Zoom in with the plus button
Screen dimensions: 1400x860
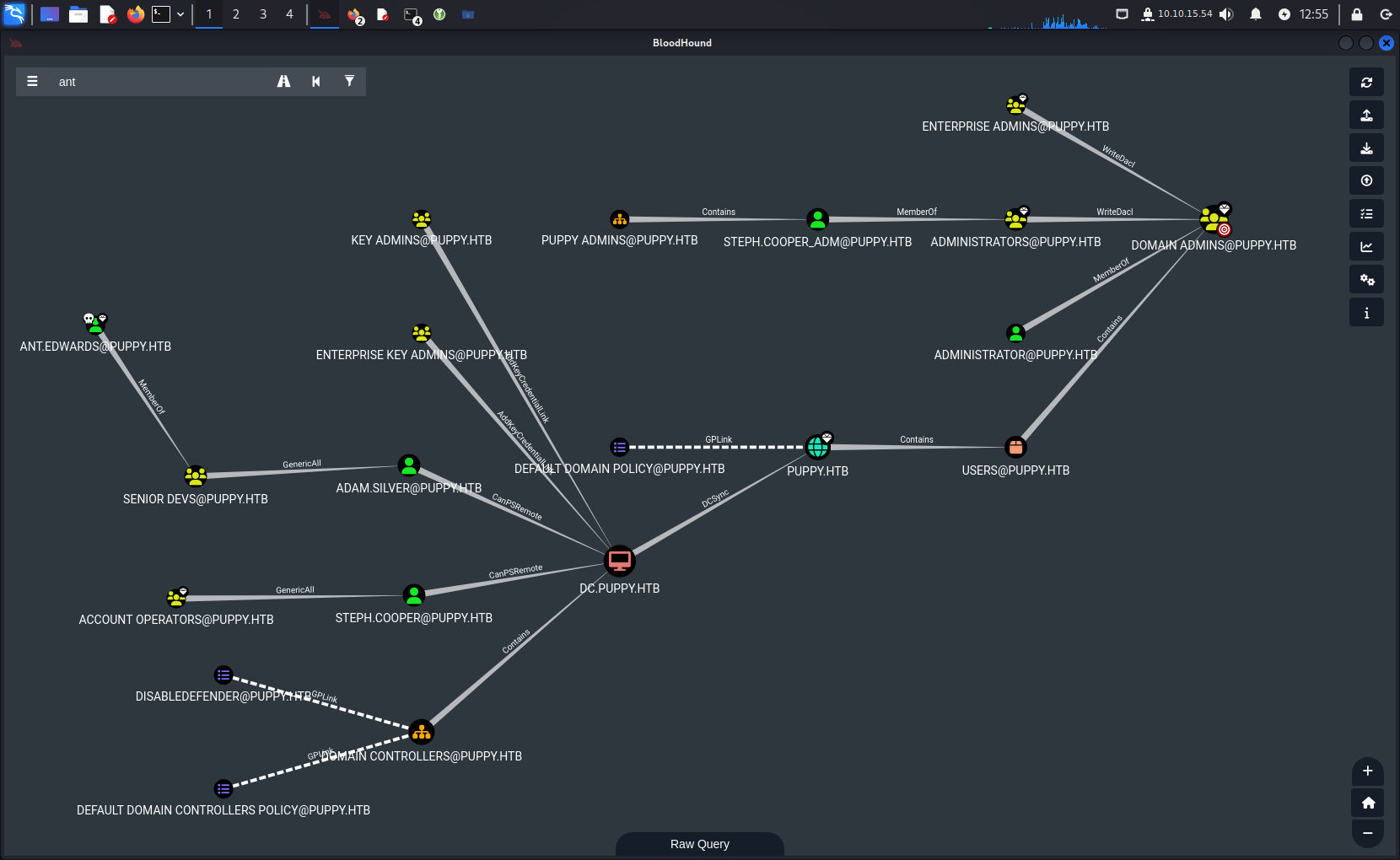coord(1367,771)
